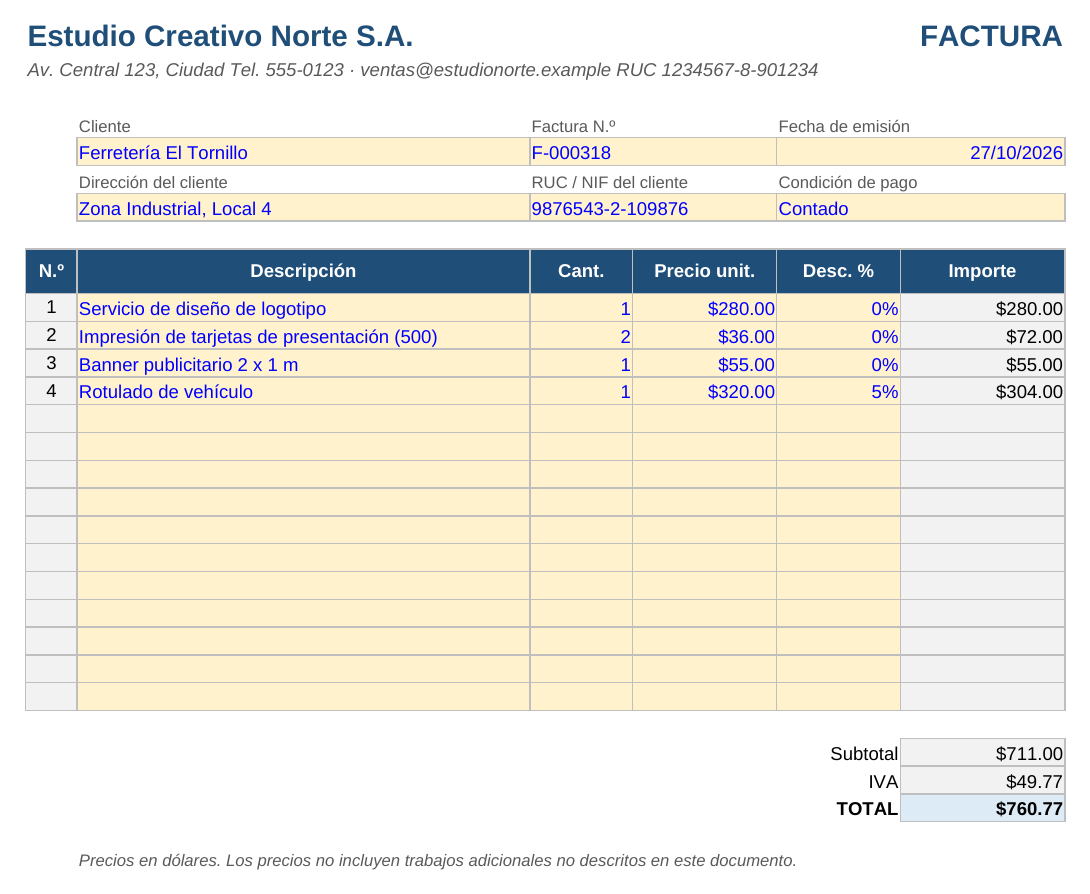Click the N.º column header
The height and width of the screenshot is (894, 1090).
point(51,271)
